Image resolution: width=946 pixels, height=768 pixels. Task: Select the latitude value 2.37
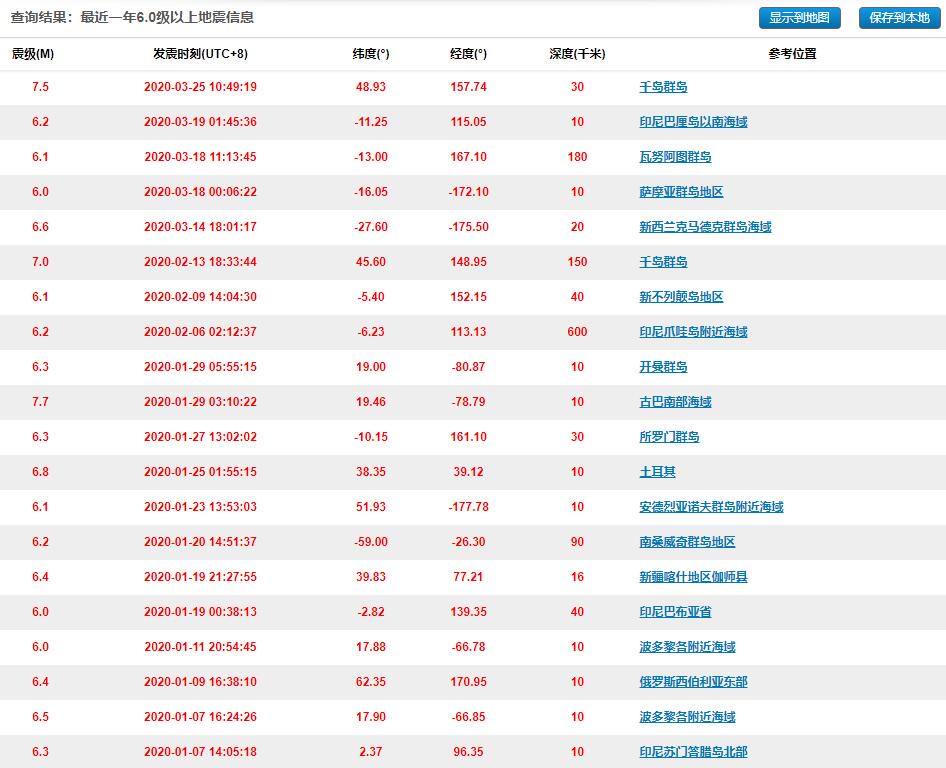(371, 752)
